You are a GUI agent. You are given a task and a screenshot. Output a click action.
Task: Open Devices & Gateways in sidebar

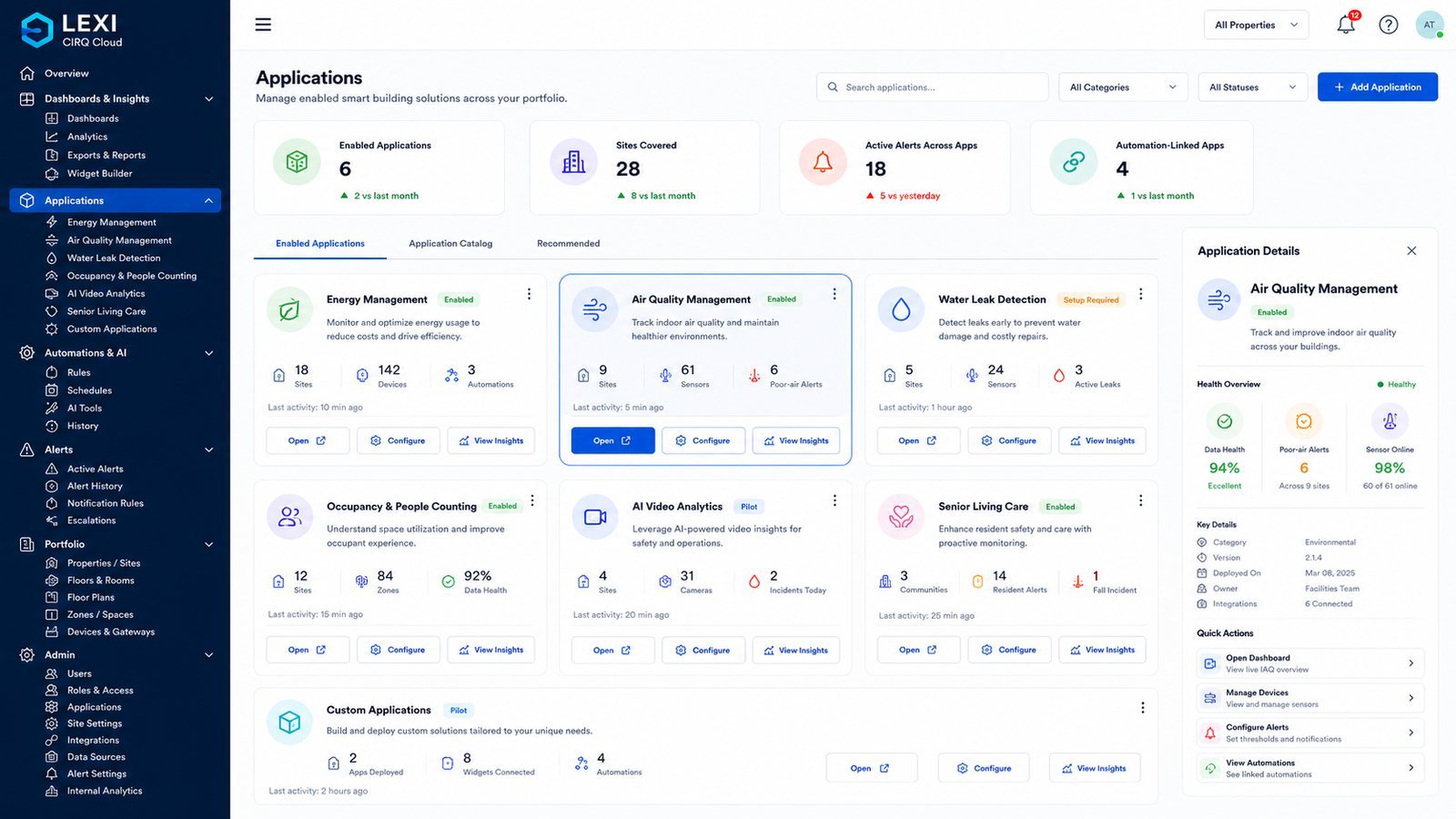[x=110, y=632]
